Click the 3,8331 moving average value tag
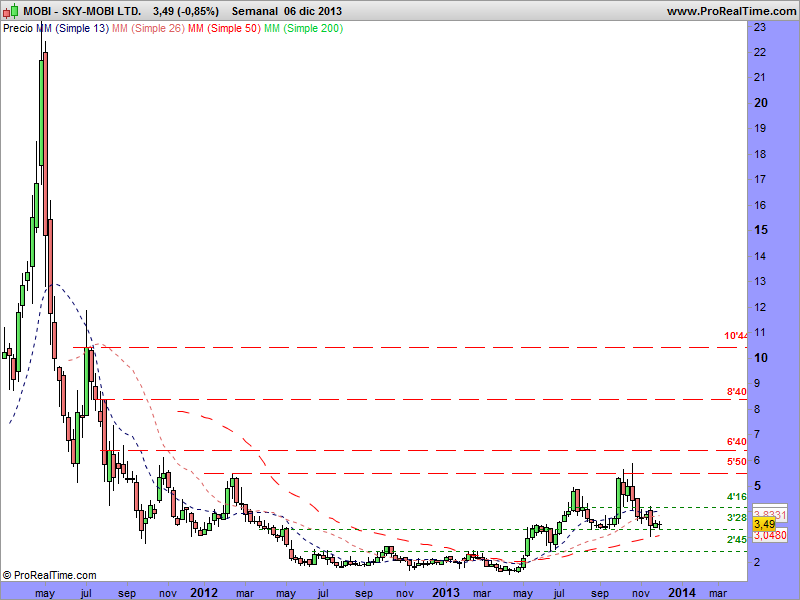The height and width of the screenshot is (600, 800). pyautogui.click(x=770, y=515)
